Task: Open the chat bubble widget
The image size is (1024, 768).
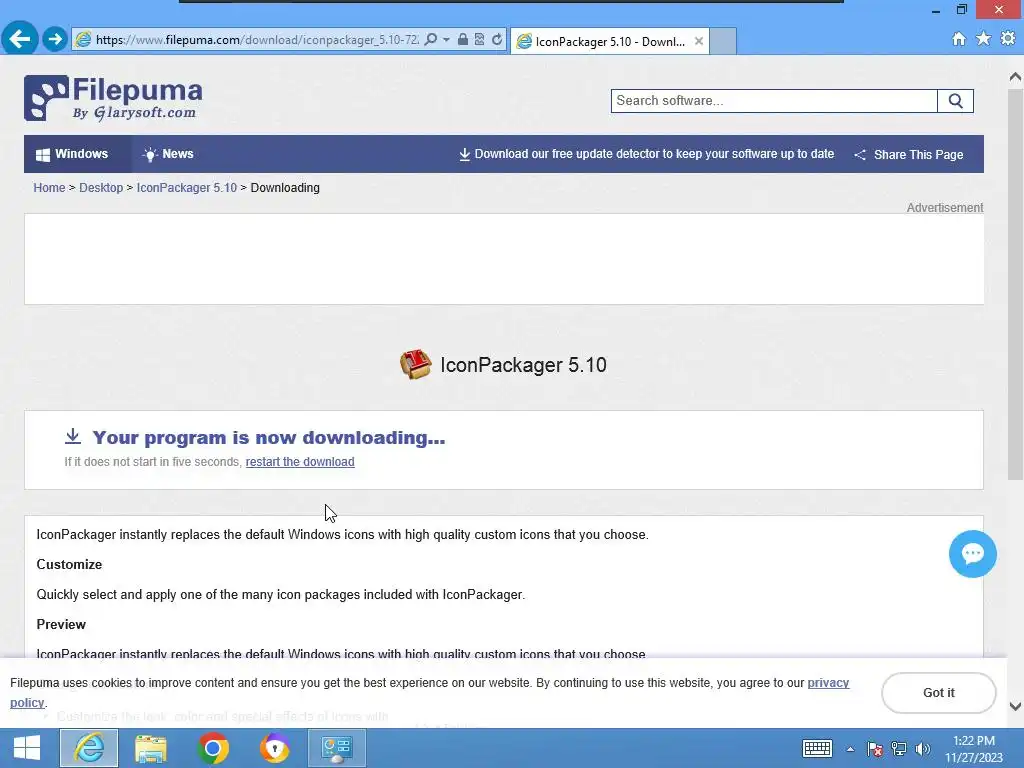Action: (972, 554)
